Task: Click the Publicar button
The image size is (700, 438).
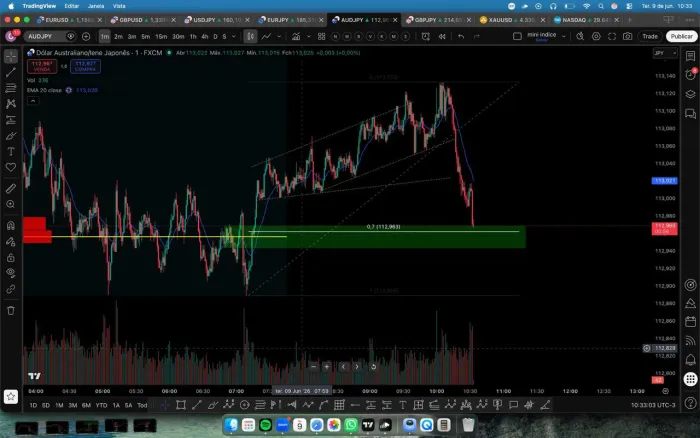Action: click(682, 36)
